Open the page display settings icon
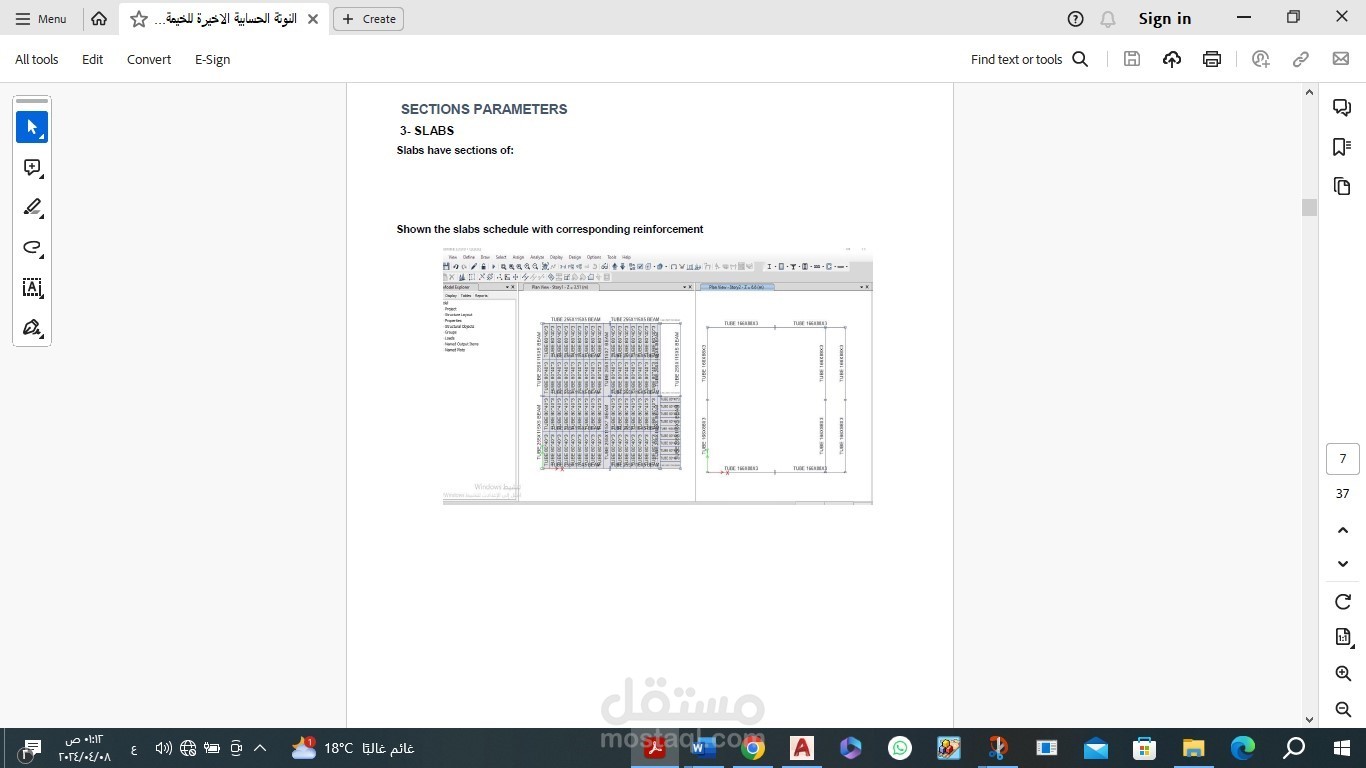This screenshot has width=1366, height=768. 1343,637
